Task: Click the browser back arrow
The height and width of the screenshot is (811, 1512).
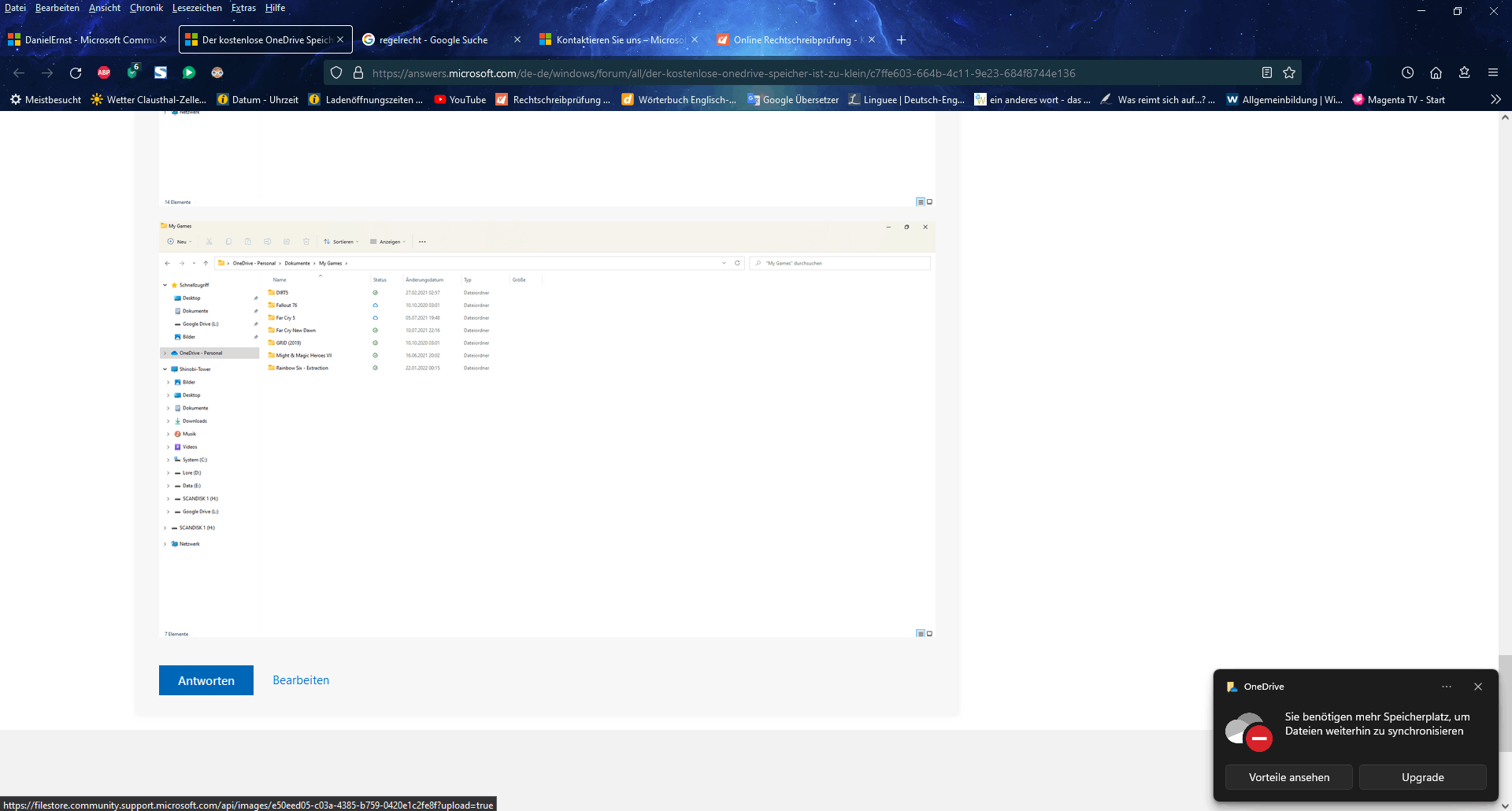Action: click(x=19, y=73)
